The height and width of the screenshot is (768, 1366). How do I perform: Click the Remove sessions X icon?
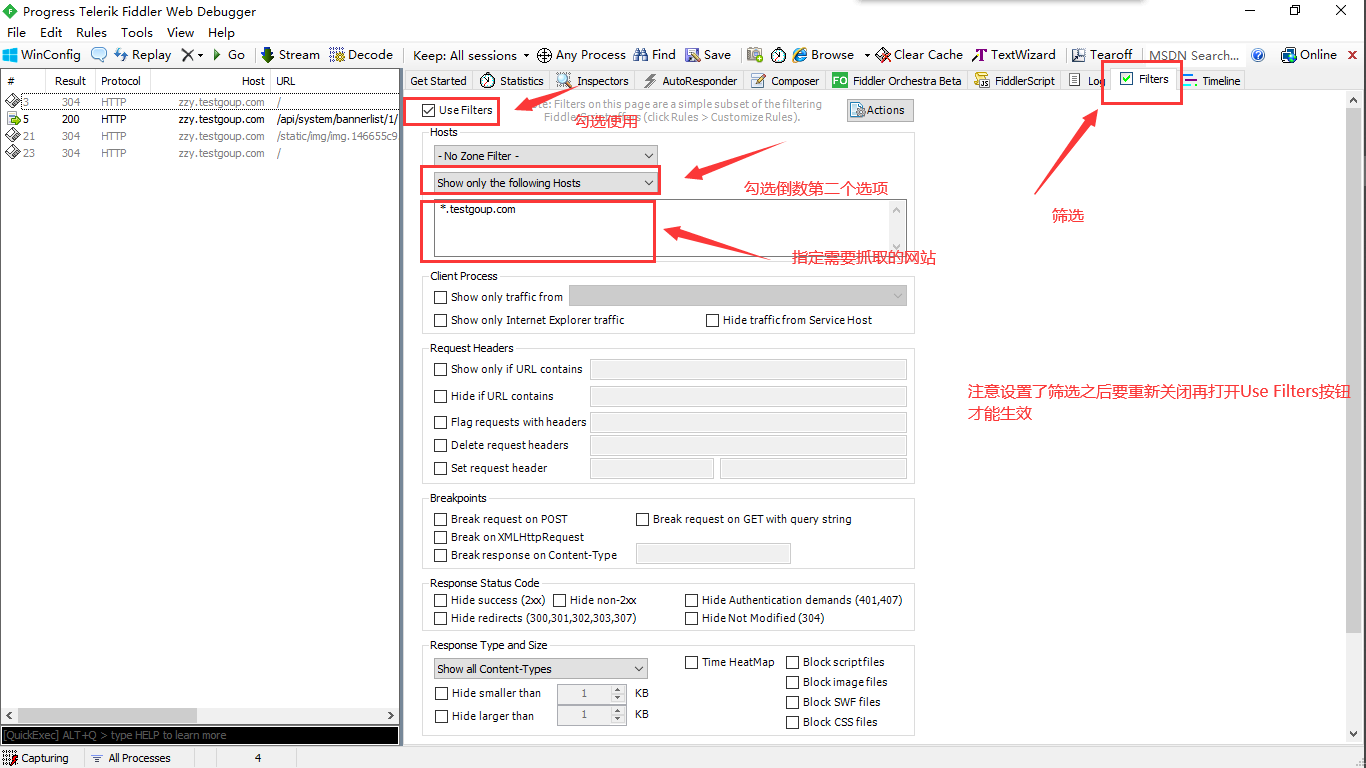(x=187, y=55)
